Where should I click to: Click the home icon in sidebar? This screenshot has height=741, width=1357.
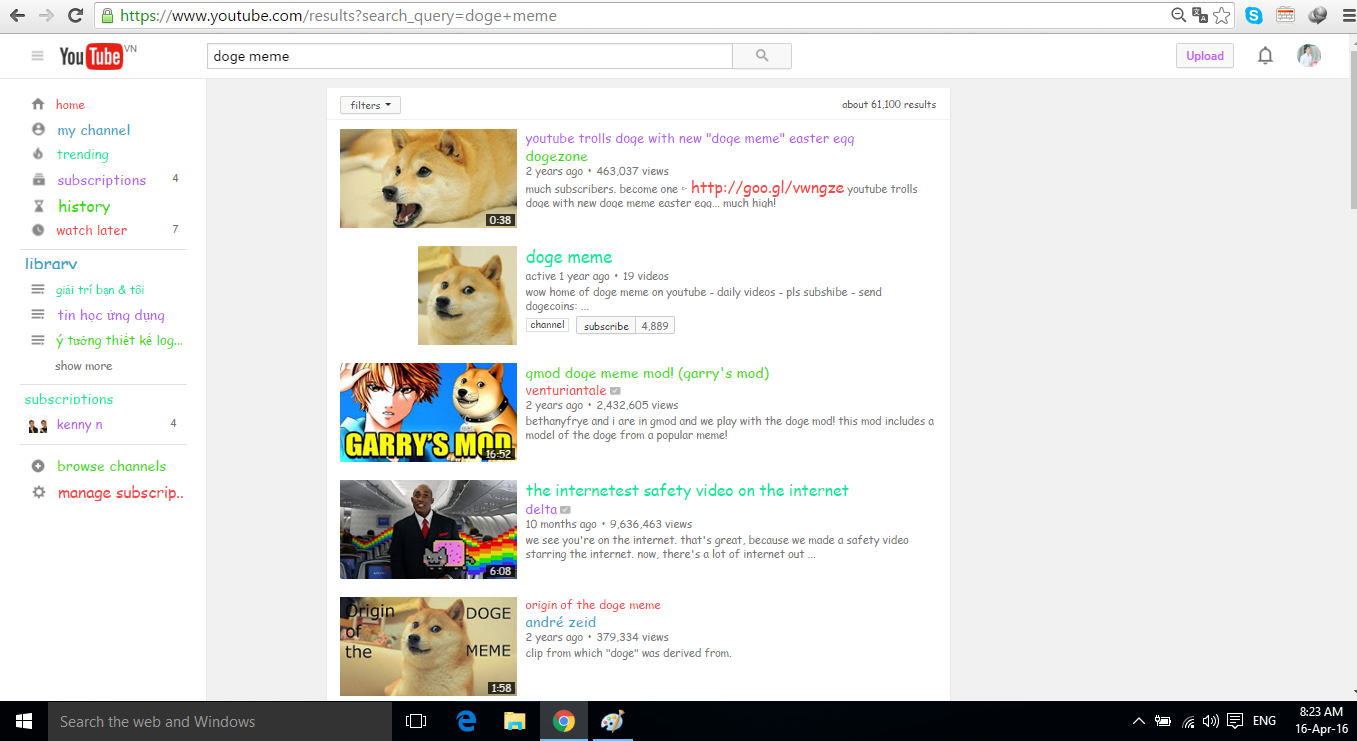38,104
